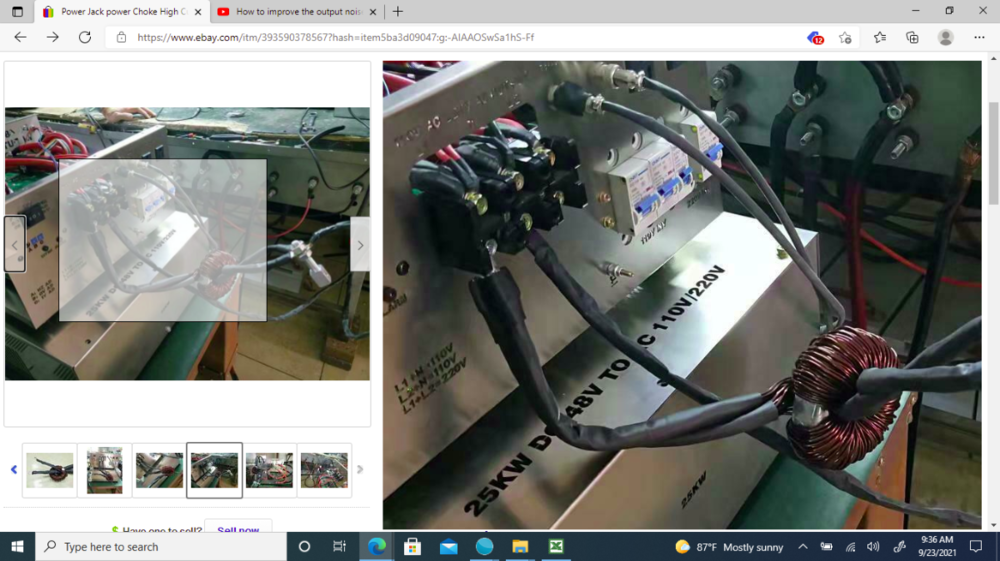Open Microsoft Edge from taskbar
Image resolution: width=1000 pixels, height=561 pixels.
pyautogui.click(x=377, y=546)
